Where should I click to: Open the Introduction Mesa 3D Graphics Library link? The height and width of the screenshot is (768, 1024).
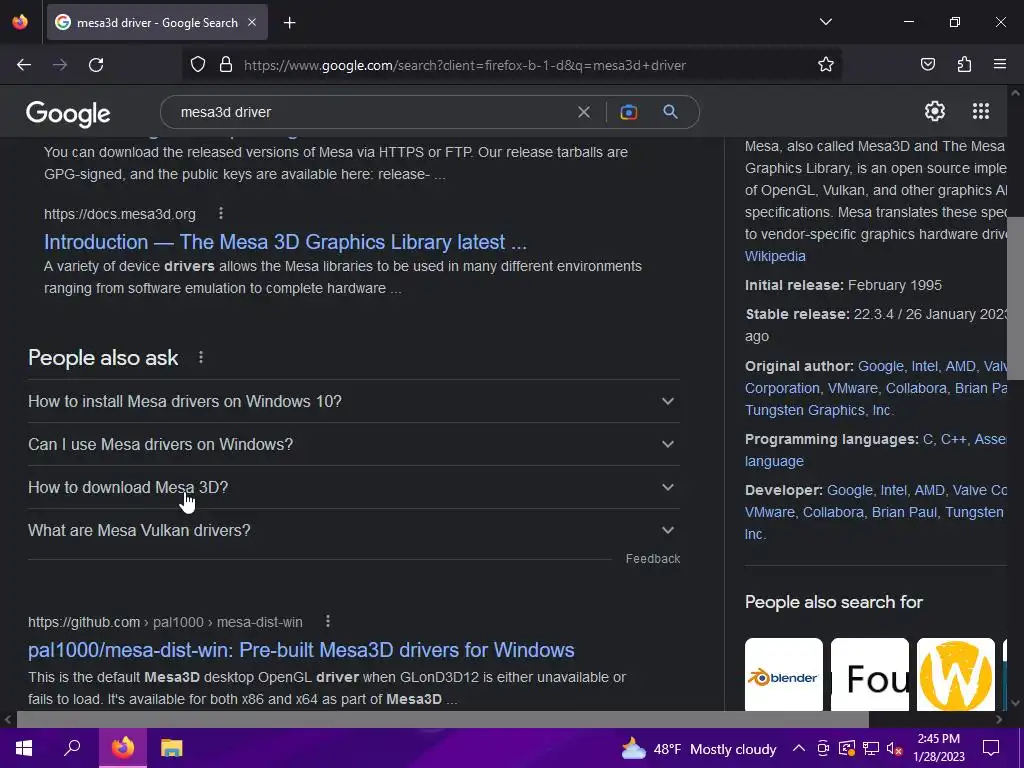tap(285, 242)
